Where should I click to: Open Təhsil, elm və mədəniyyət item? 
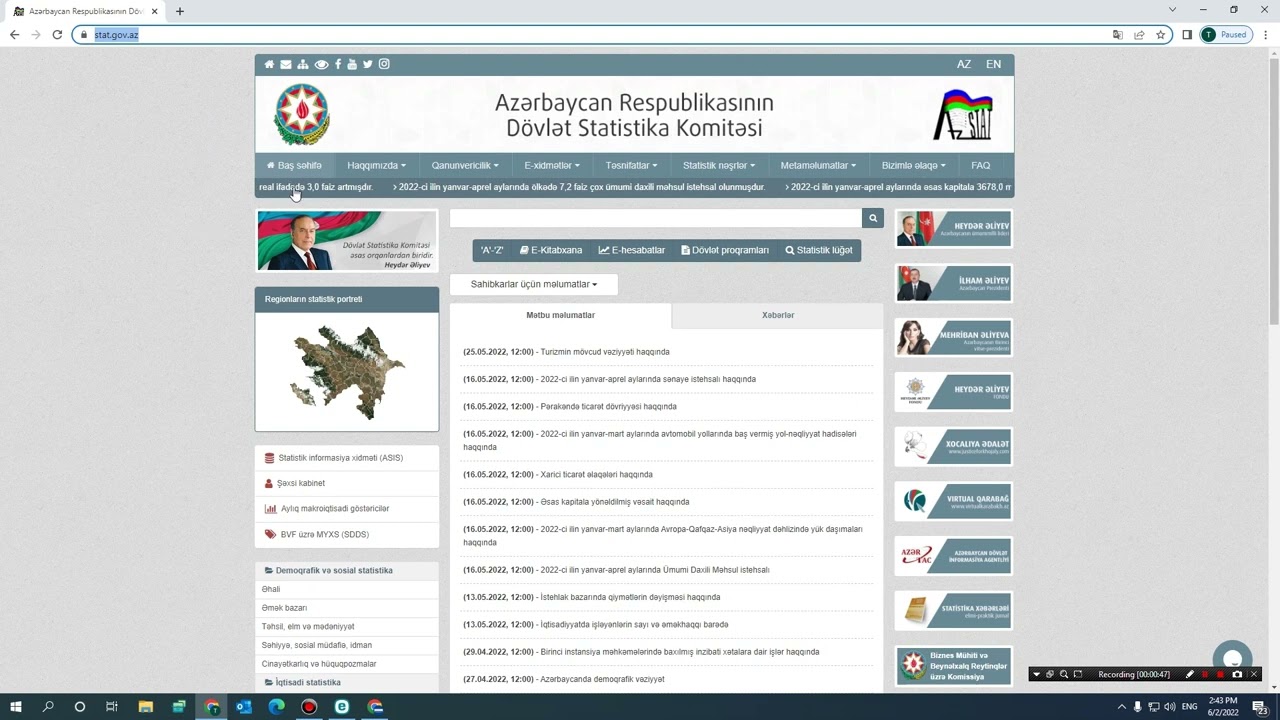[x=308, y=627]
